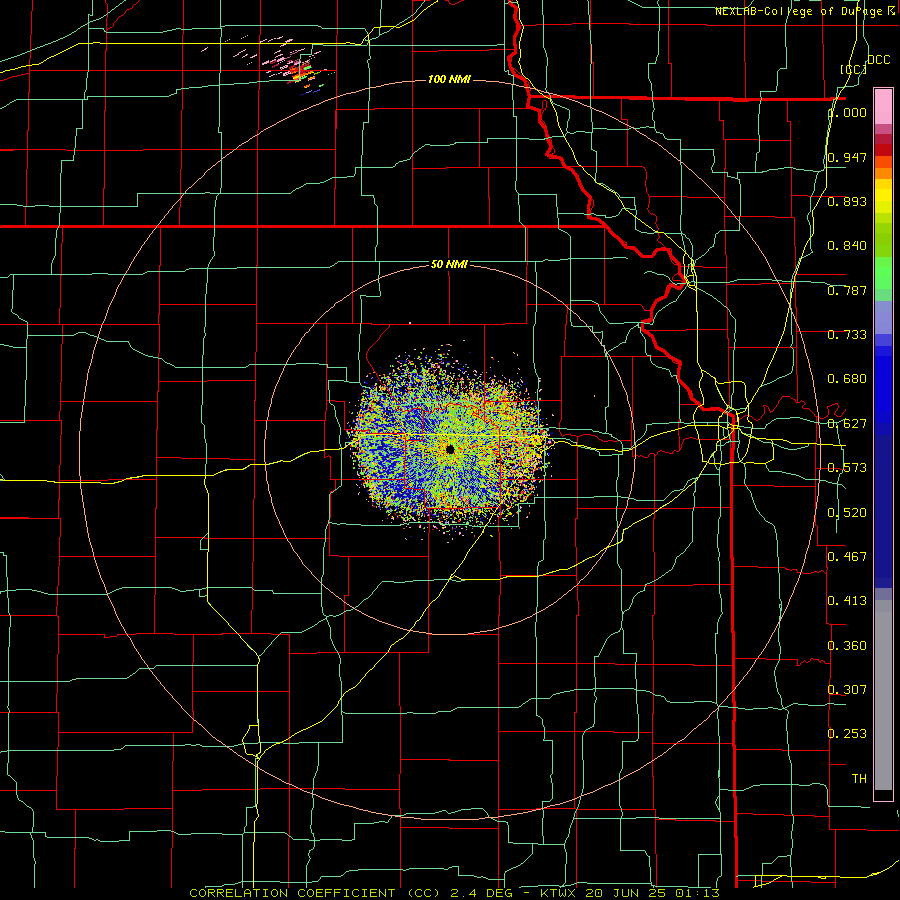Click the DCC product label above the color bar
900x900 pixels.
[878, 59]
